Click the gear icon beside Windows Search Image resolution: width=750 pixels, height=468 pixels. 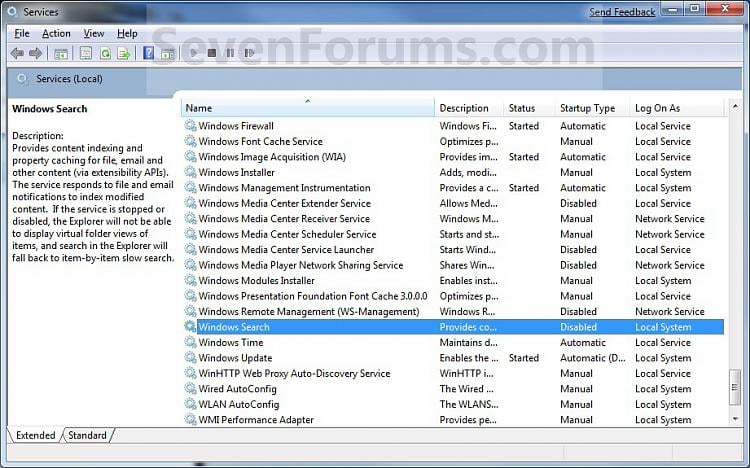pyautogui.click(x=190, y=326)
